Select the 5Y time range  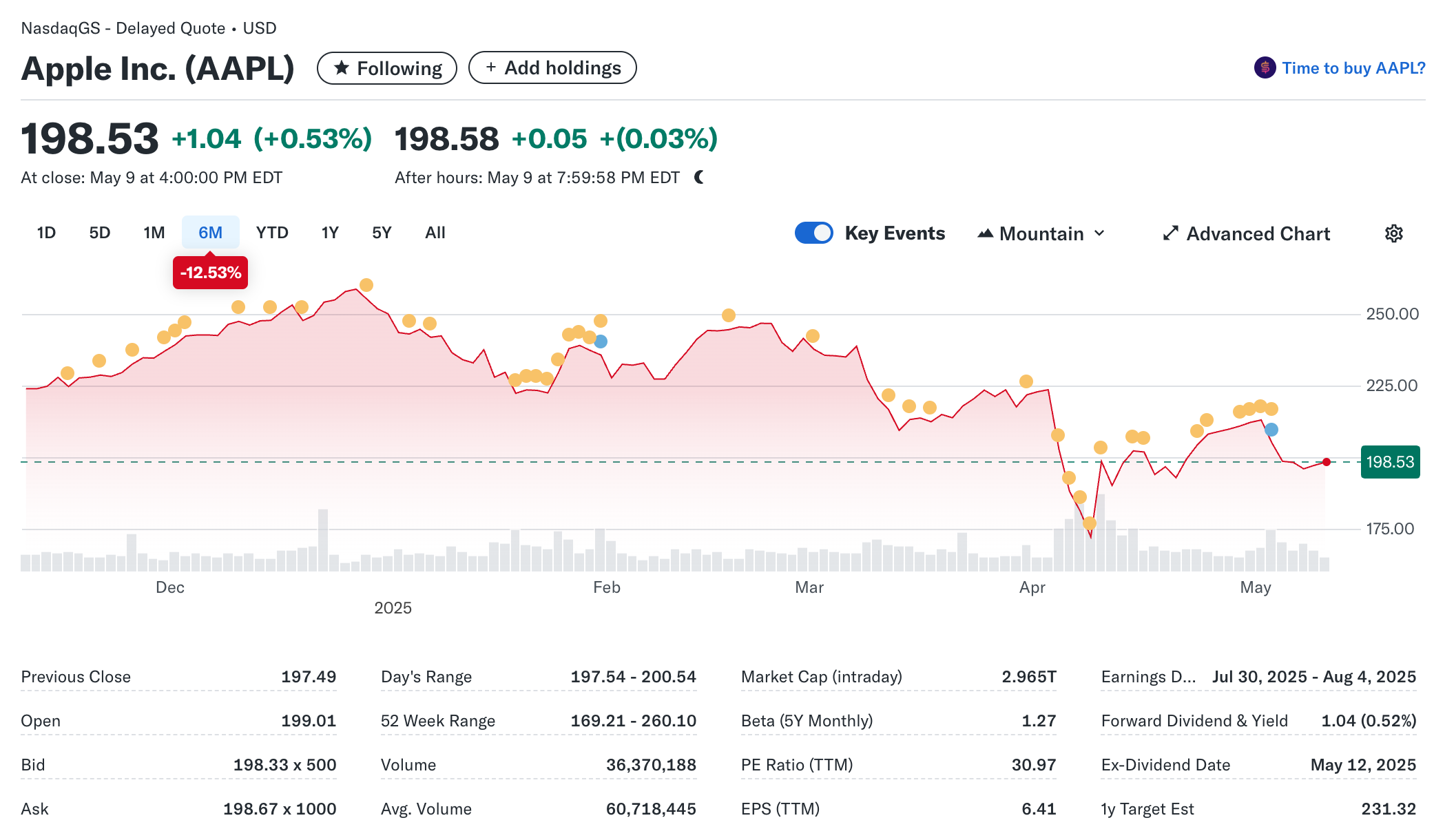pyautogui.click(x=382, y=233)
